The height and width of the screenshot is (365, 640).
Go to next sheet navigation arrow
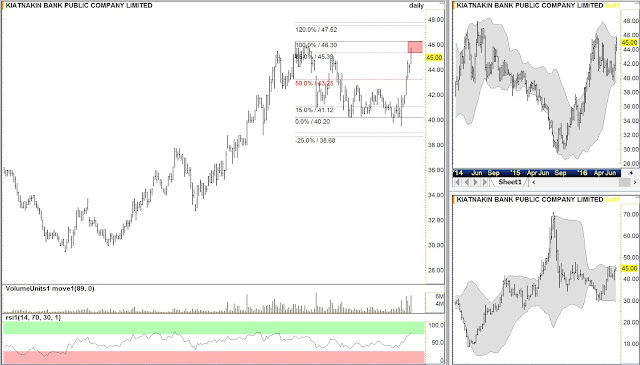coord(476,182)
